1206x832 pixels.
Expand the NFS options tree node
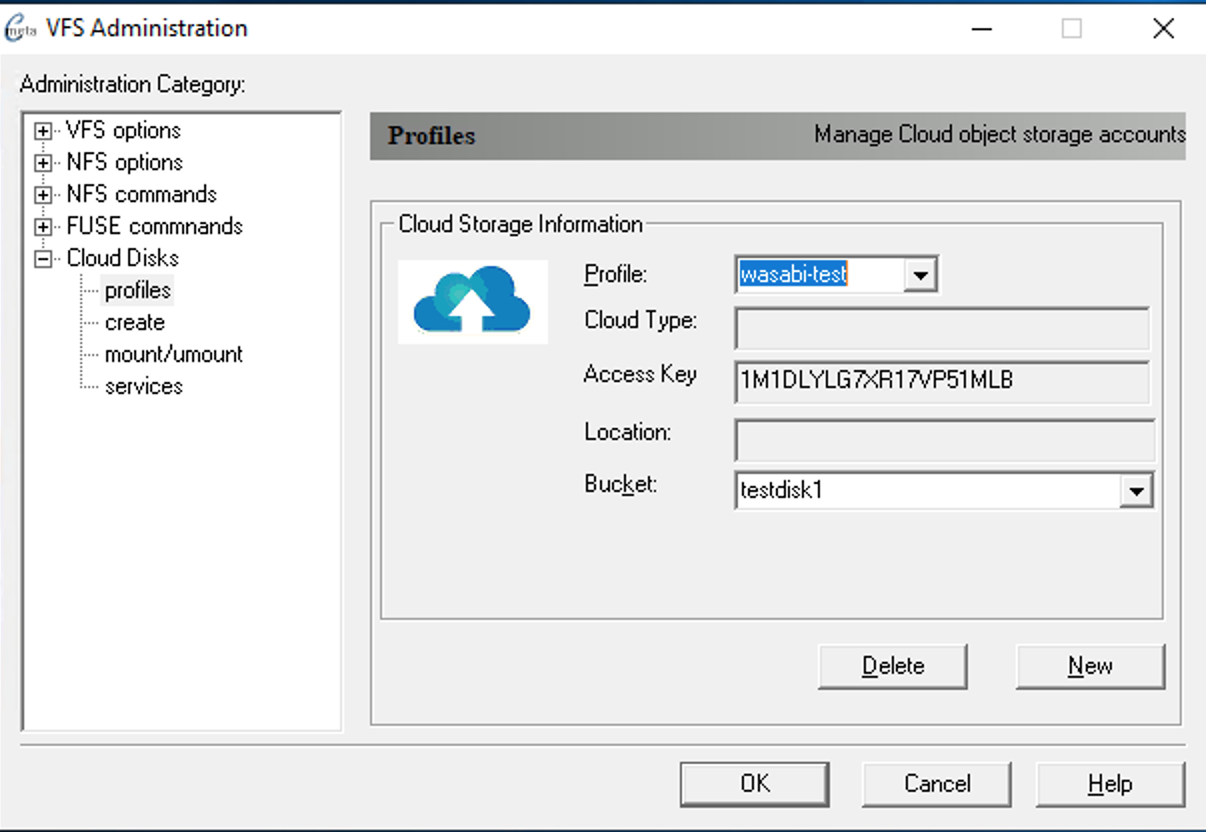pyautogui.click(x=43, y=163)
